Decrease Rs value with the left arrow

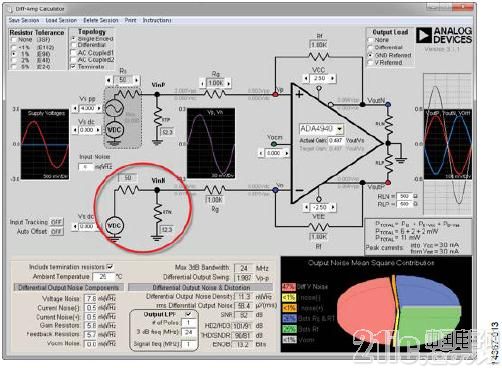[109, 80]
